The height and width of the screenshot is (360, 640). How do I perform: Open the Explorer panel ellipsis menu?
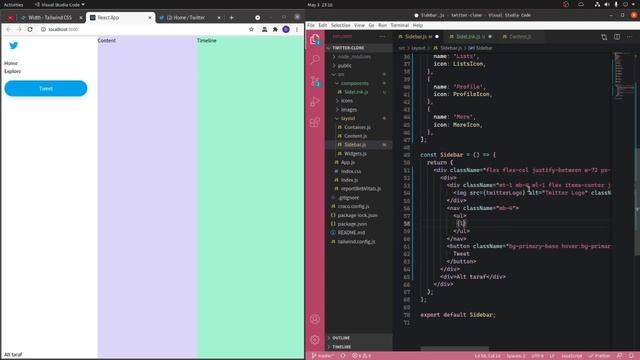(382, 36)
